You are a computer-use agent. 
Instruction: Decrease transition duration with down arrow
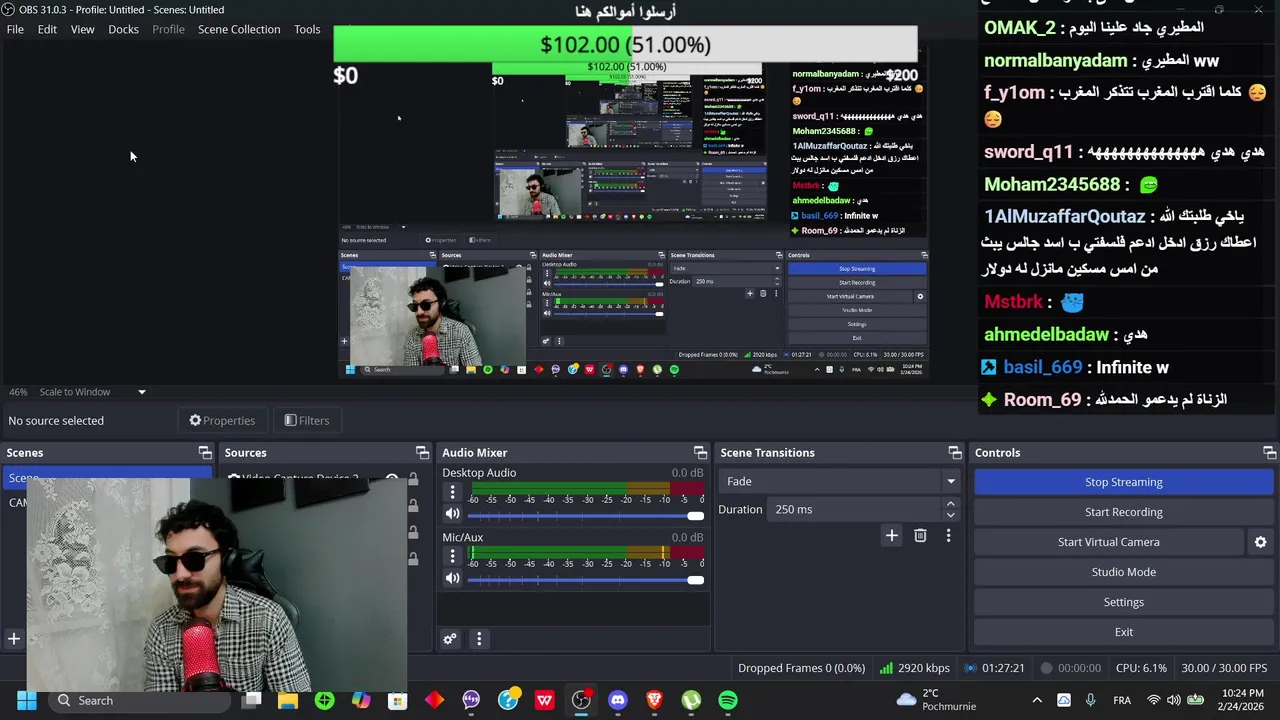(950, 515)
